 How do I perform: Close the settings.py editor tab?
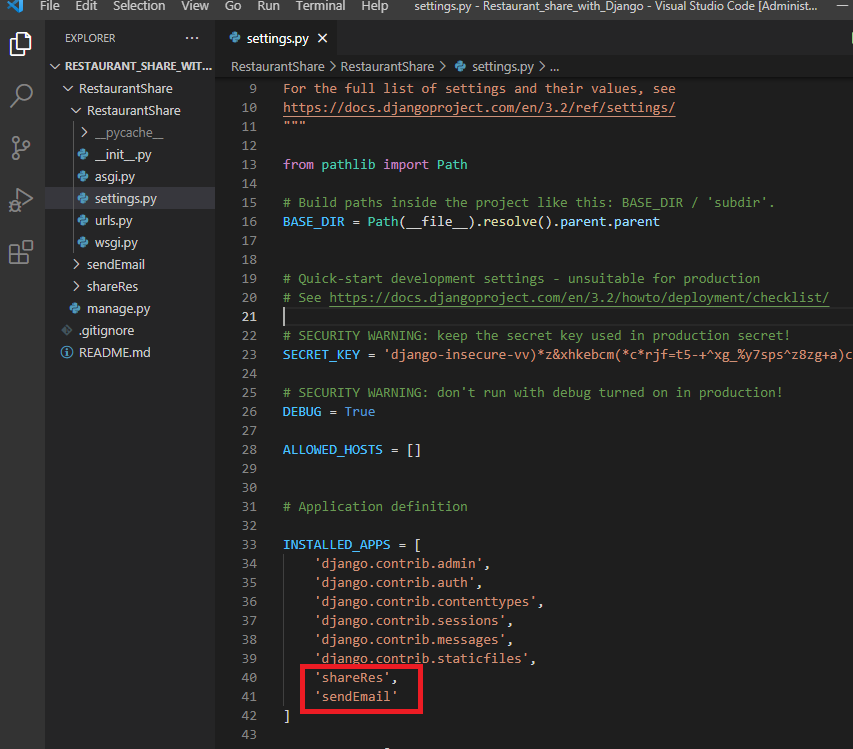[323, 38]
